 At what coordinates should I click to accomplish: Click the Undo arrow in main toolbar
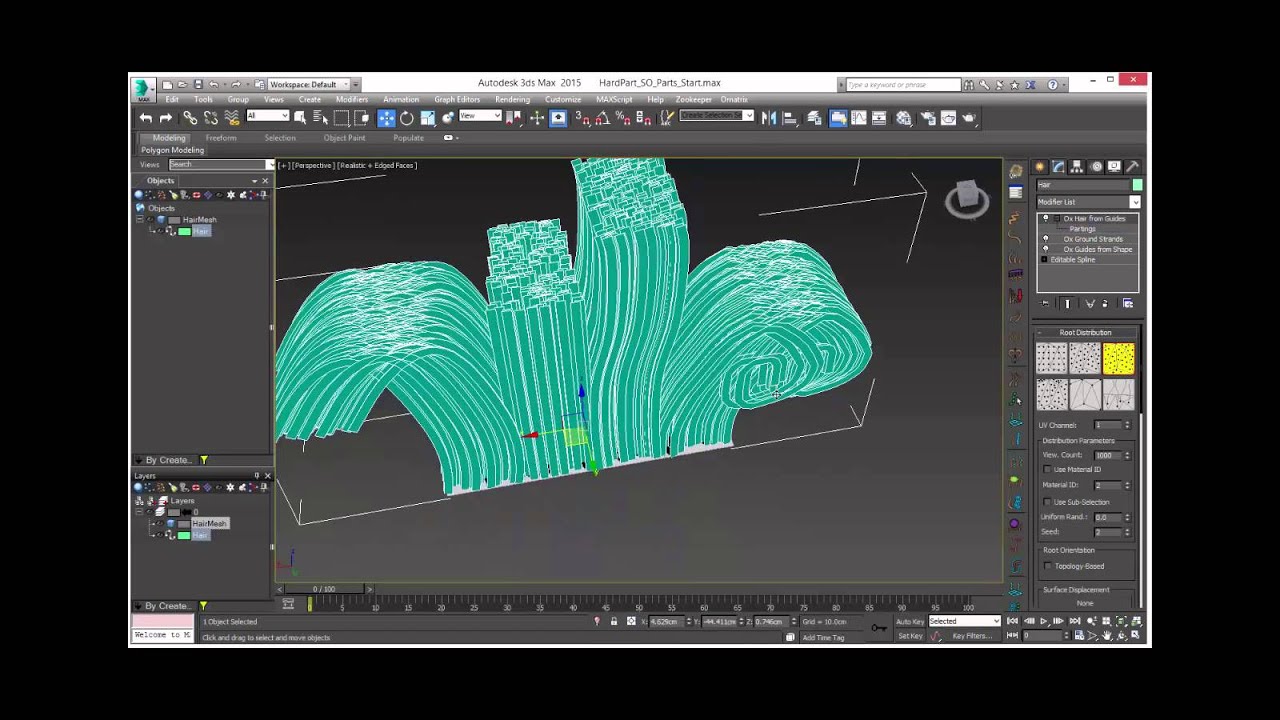click(x=146, y=118)
